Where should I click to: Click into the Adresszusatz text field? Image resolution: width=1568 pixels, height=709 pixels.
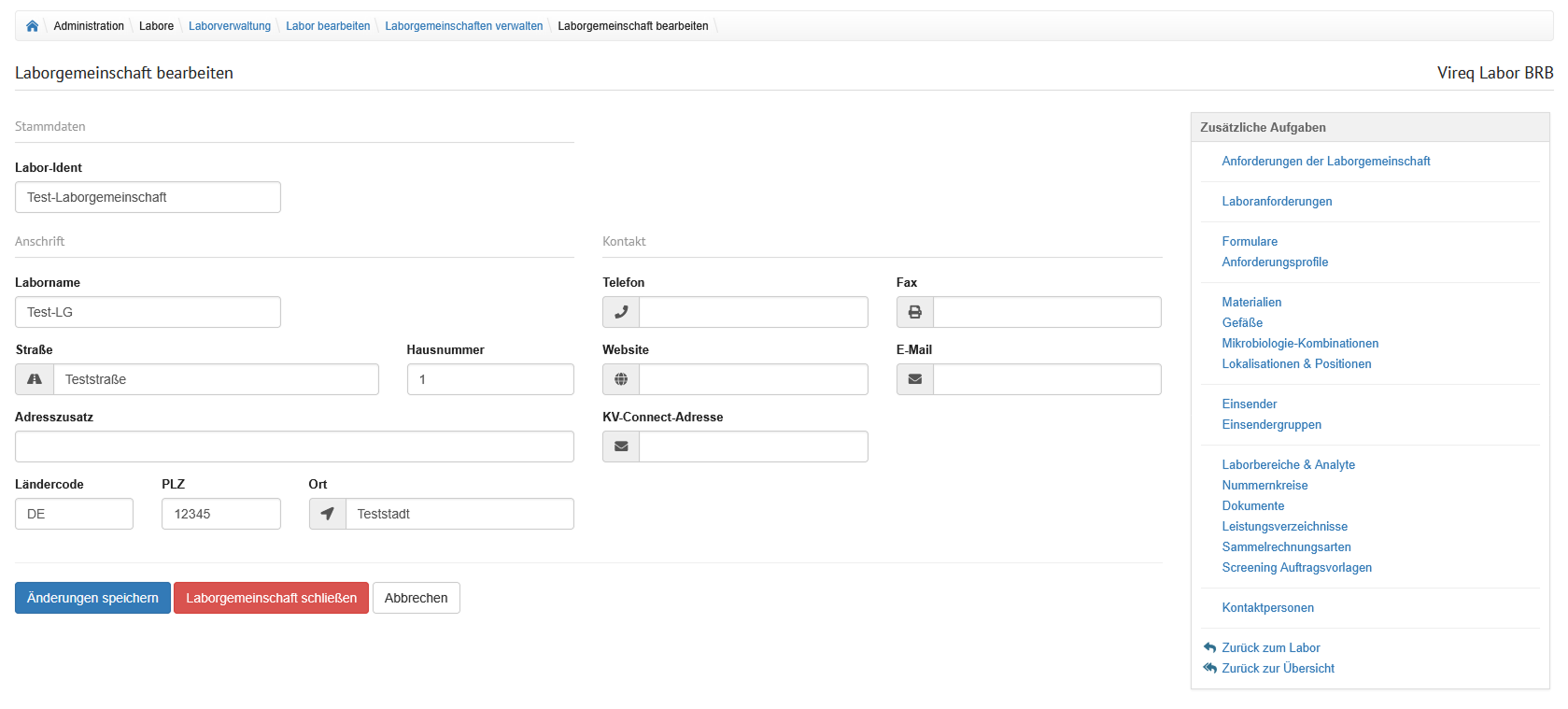(294, 447)
